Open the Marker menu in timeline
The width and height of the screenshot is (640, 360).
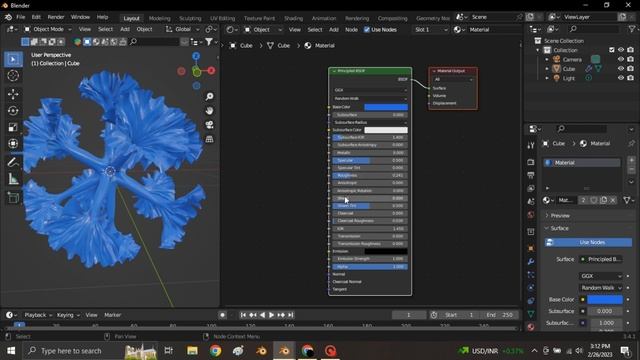[112, 315]
